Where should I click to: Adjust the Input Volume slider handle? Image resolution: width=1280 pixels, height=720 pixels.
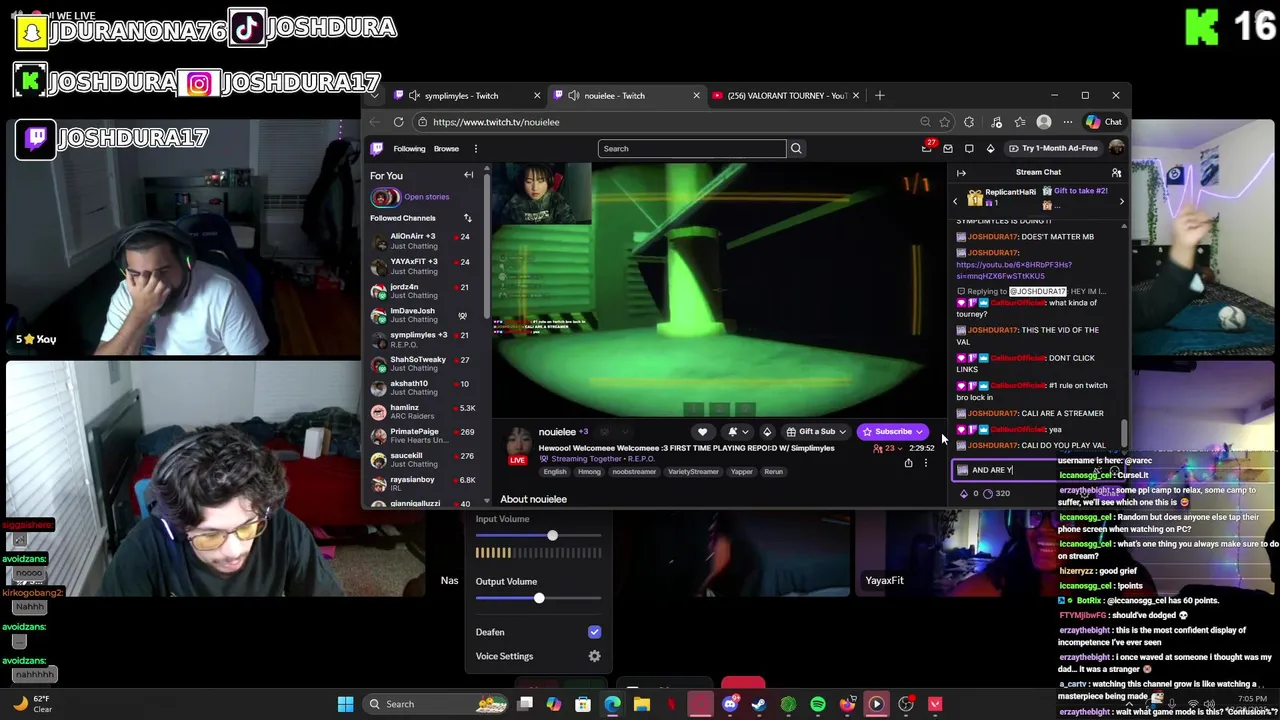pos(552,536)
